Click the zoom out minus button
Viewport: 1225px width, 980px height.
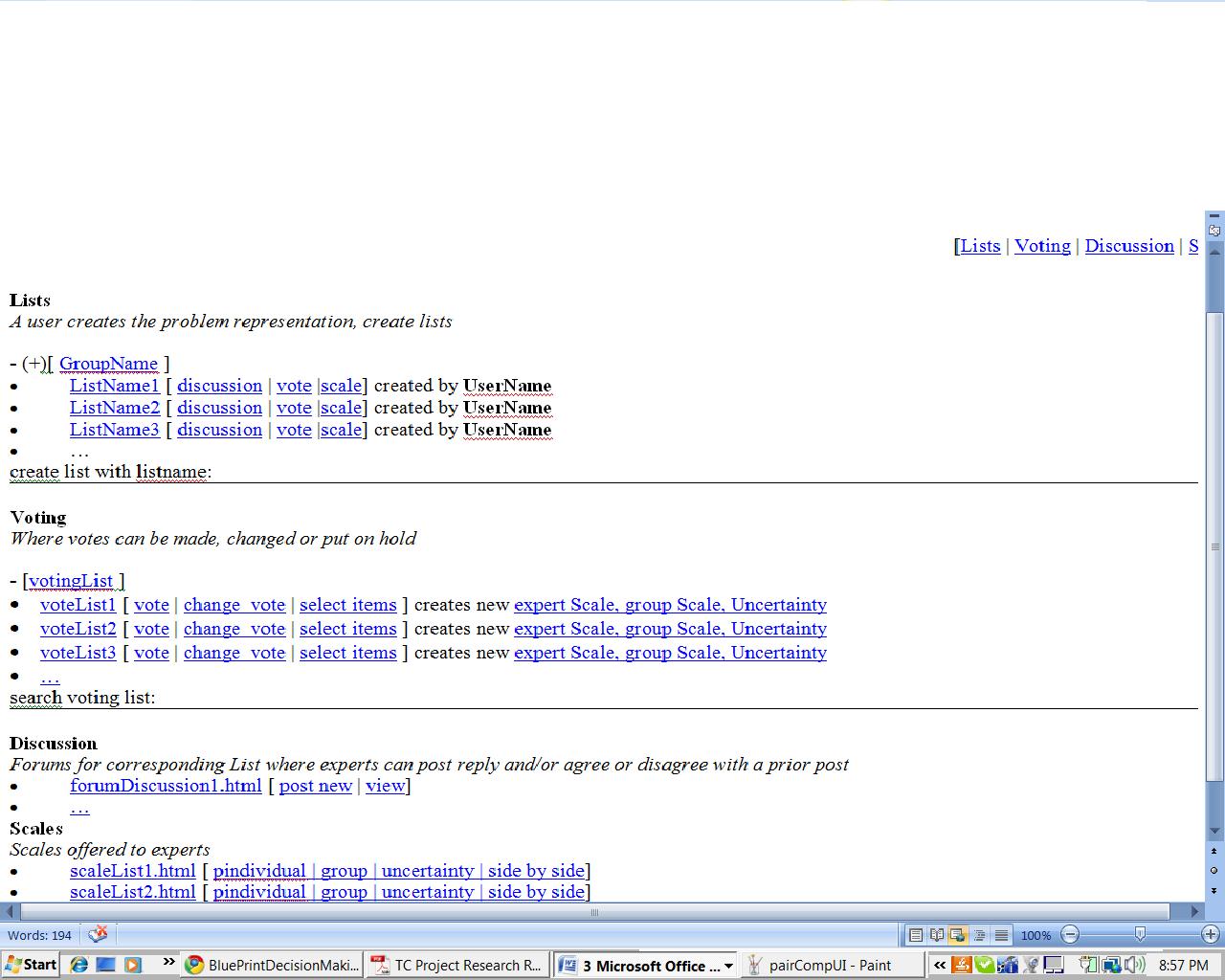[1070, 935]
